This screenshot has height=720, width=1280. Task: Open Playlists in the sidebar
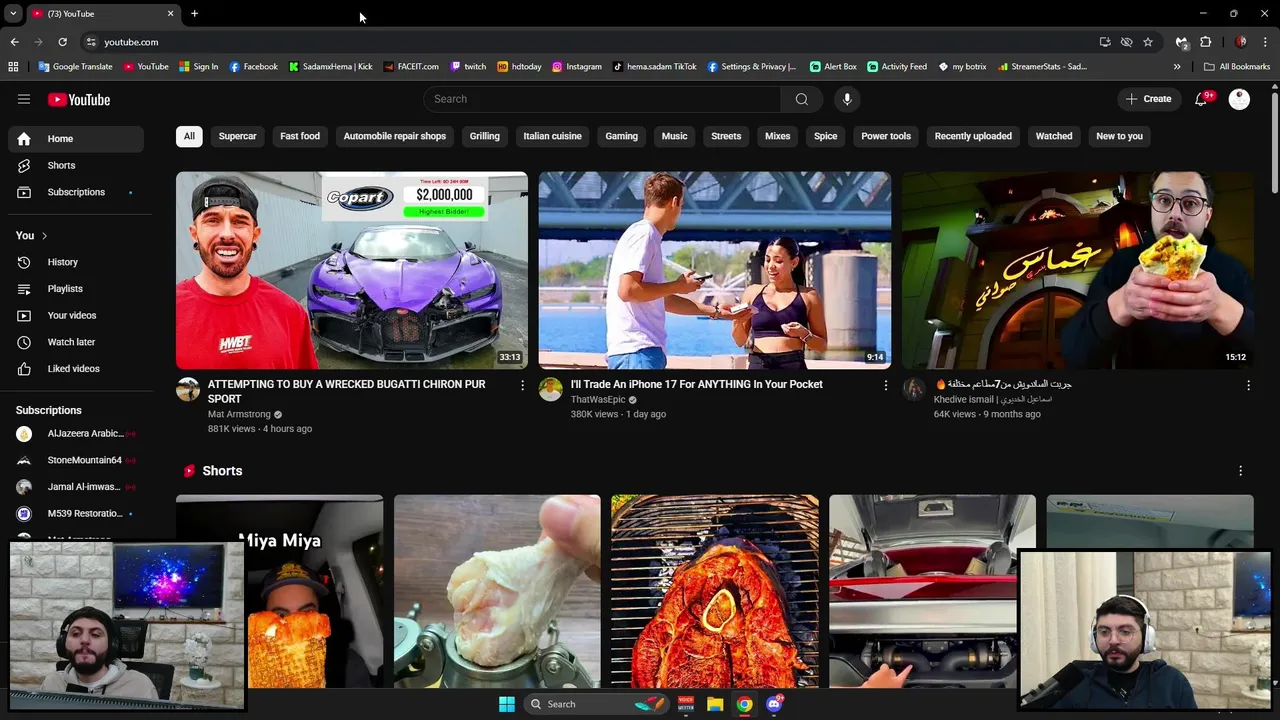(x=76, y=289)
